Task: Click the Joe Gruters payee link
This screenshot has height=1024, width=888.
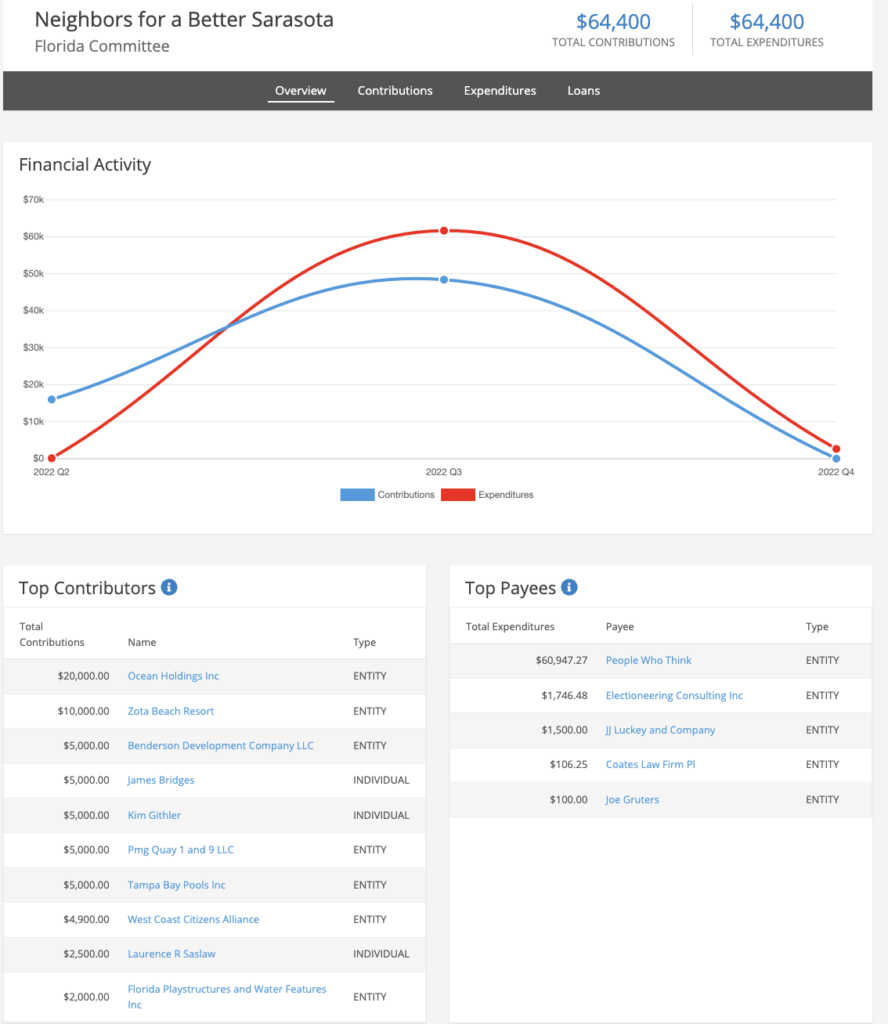Action: click(x=632, y=799)
